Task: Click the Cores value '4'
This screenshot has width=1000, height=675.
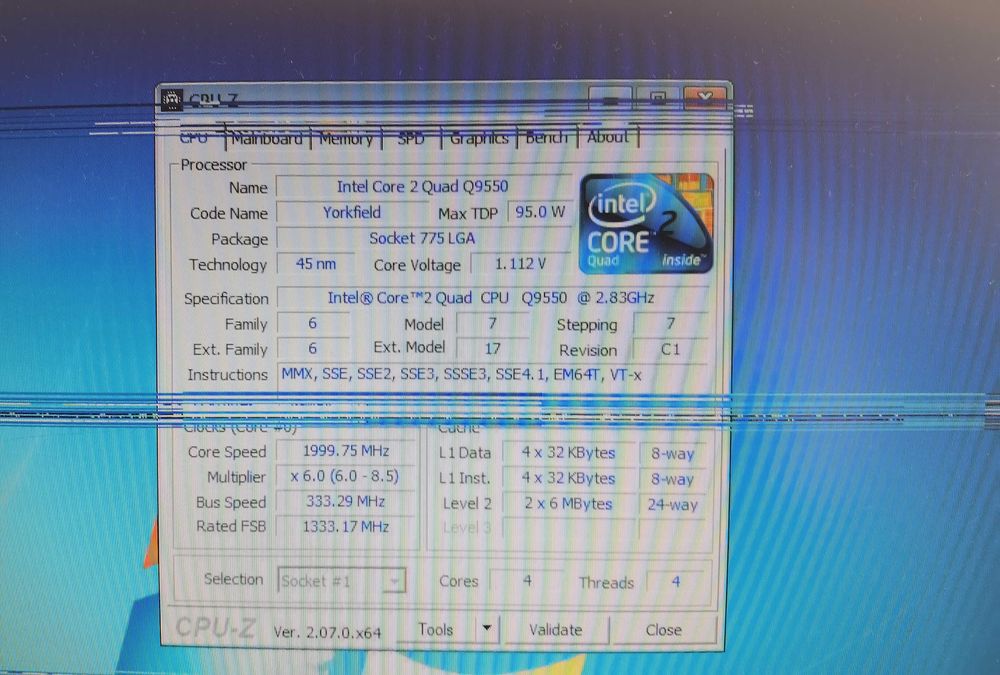Action: click(527, 581)
